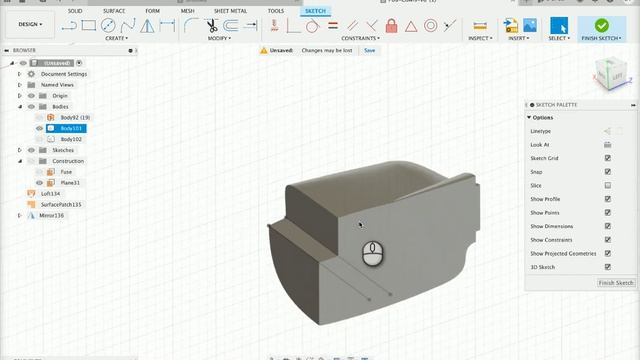
Task: Click the Insert Canvas image icon
Action: pos(530,26)
